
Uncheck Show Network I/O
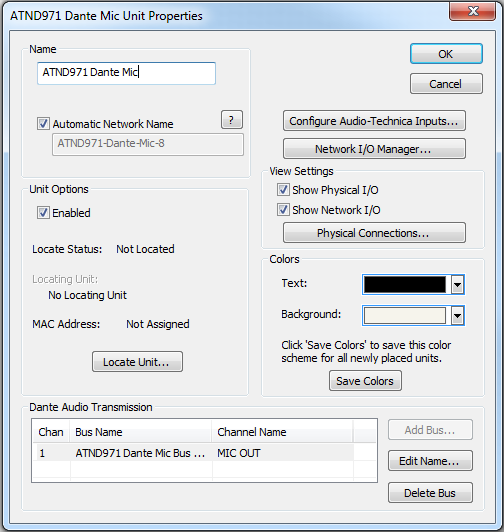click(283, 210)
